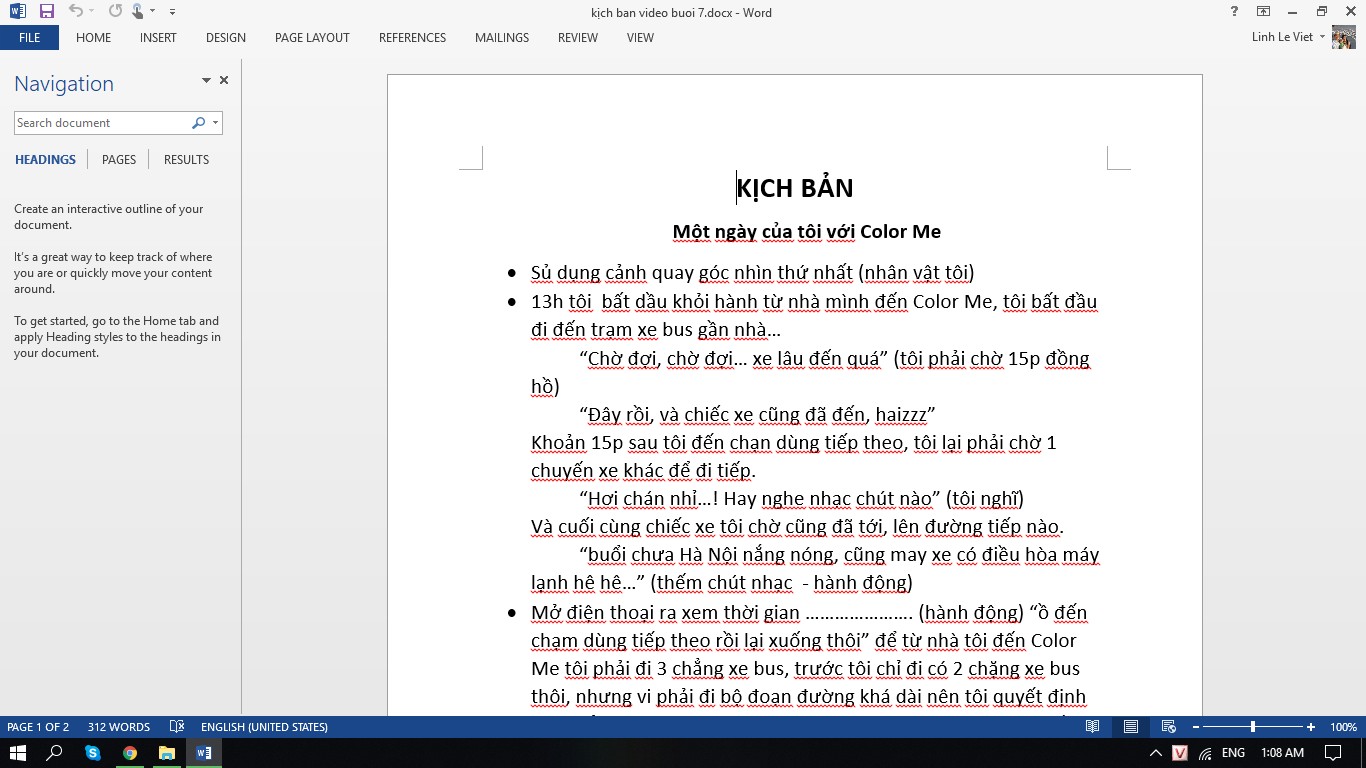Open the PAGE LAYOUT tab
The width and height of the screenshot is (1366, 768).
pos(312,38)
